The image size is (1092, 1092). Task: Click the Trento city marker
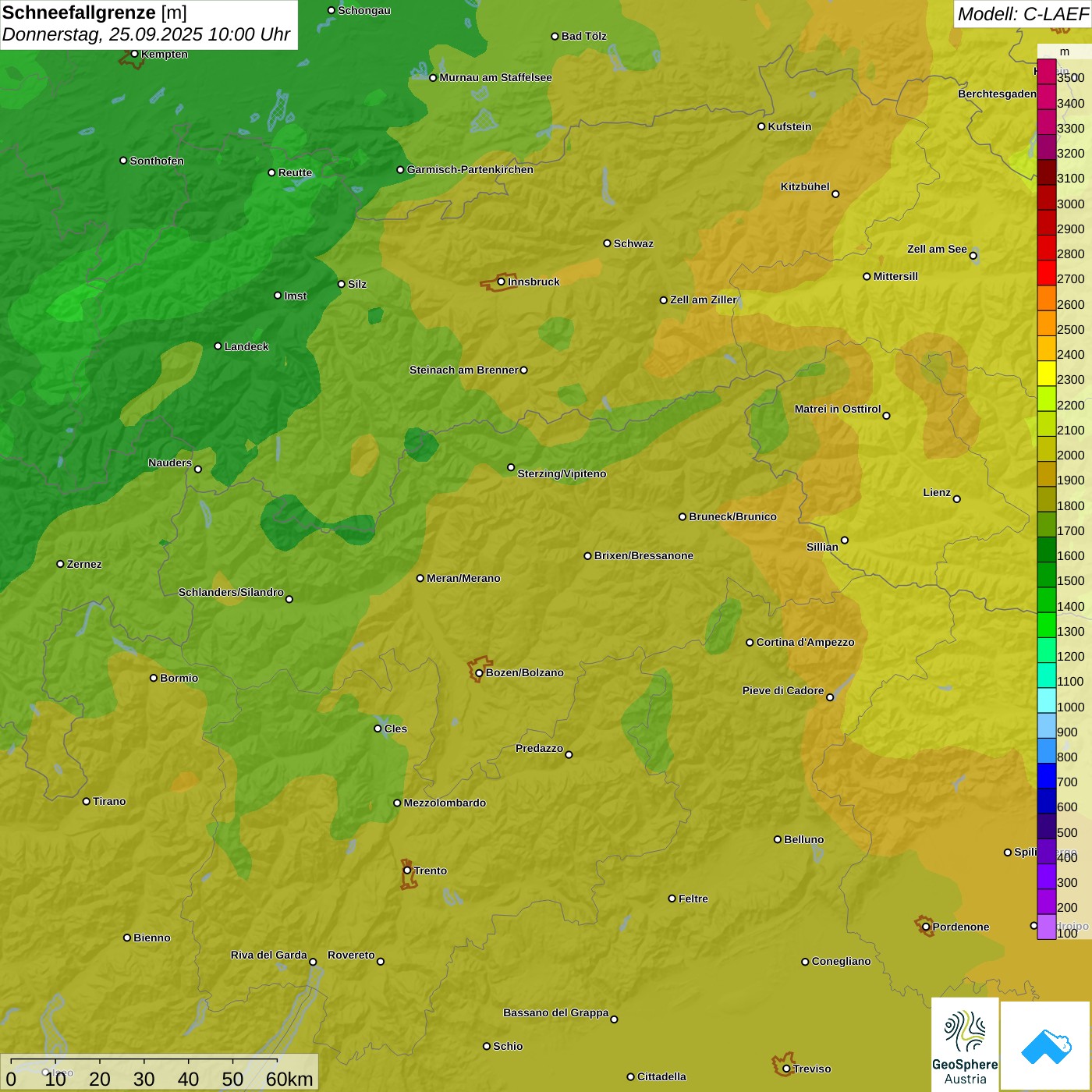click(x=407, y=870)
